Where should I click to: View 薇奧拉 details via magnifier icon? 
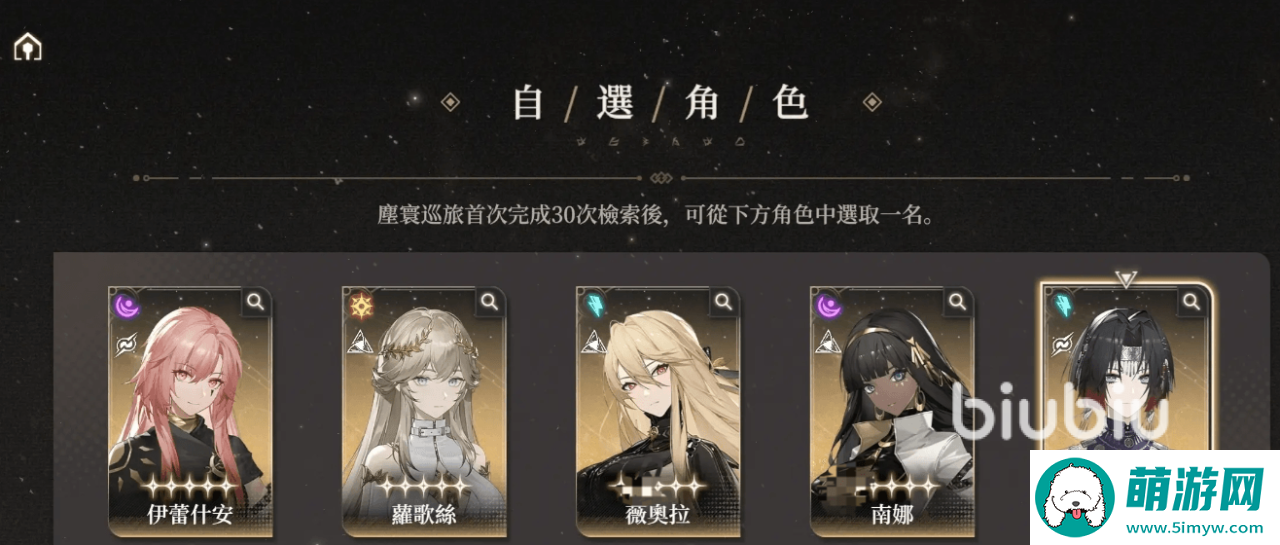tap(724, 302)
